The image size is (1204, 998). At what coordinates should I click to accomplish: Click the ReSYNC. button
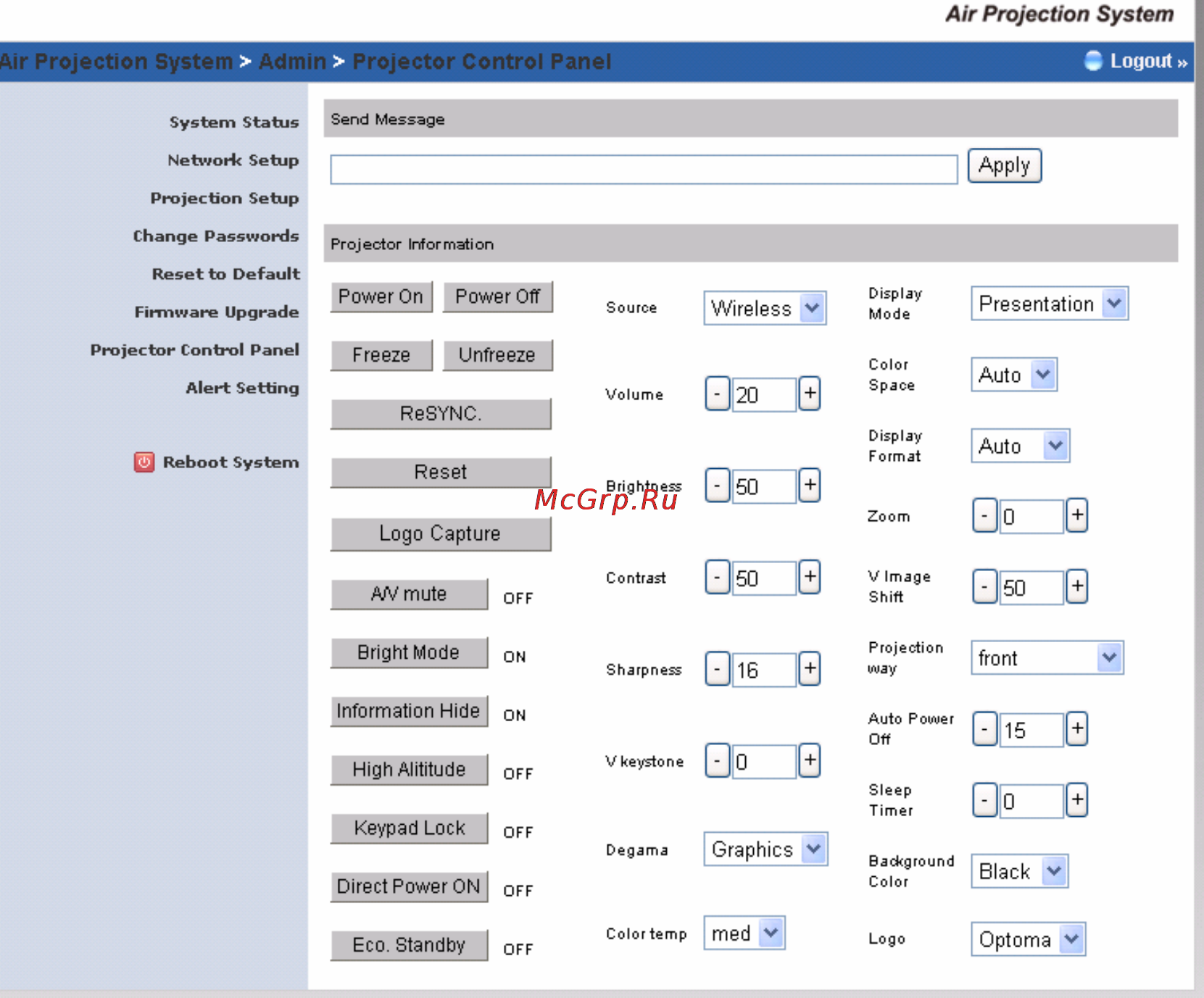(441, 414)
